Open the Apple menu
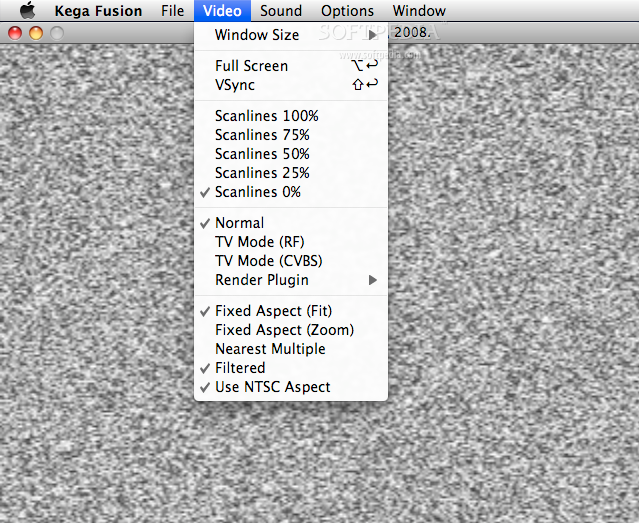The height and width of the screenshot is (523, 639). point(27,11)
